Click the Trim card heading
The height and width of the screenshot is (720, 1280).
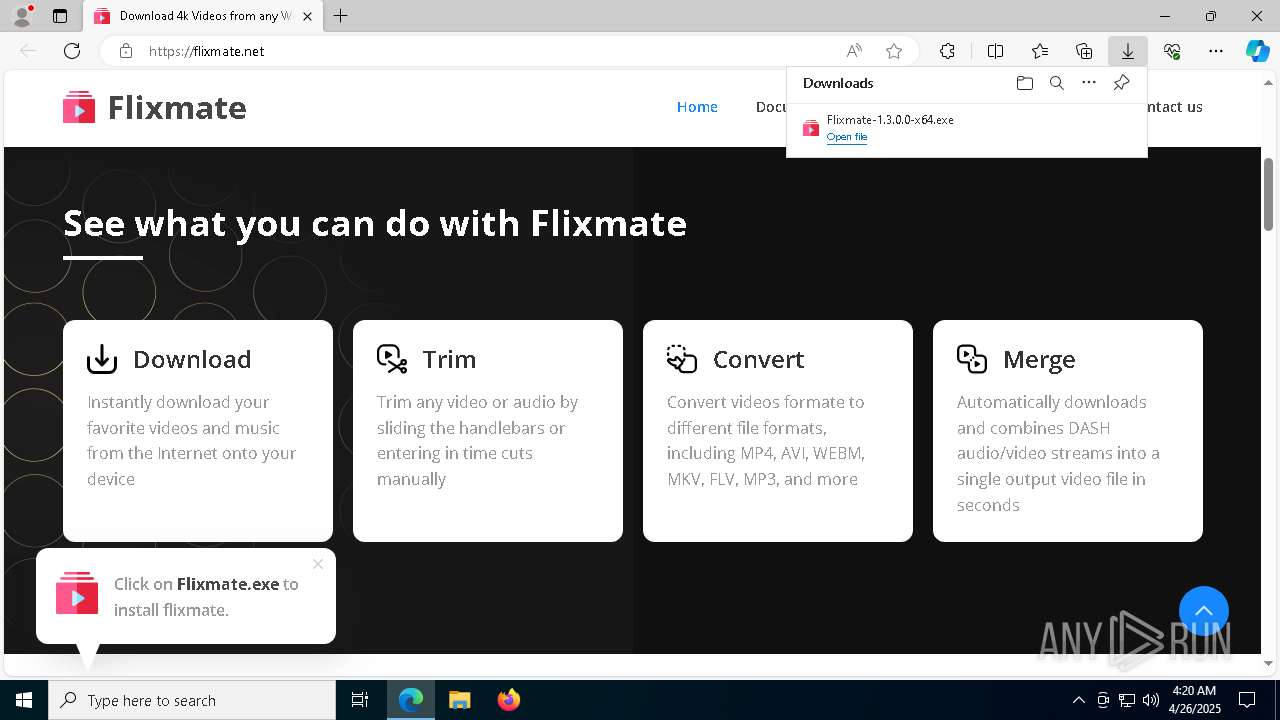pyautogui.click(x=449, y=359)
